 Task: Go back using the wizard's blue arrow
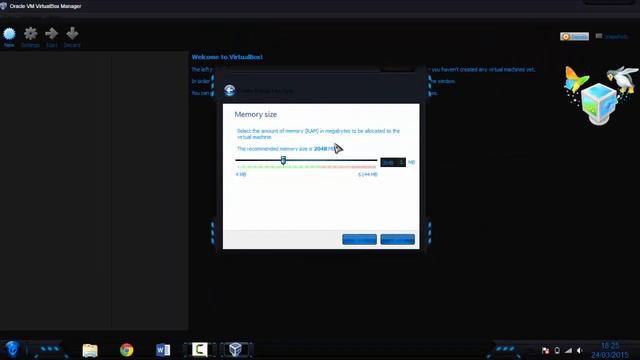[229, 90]
